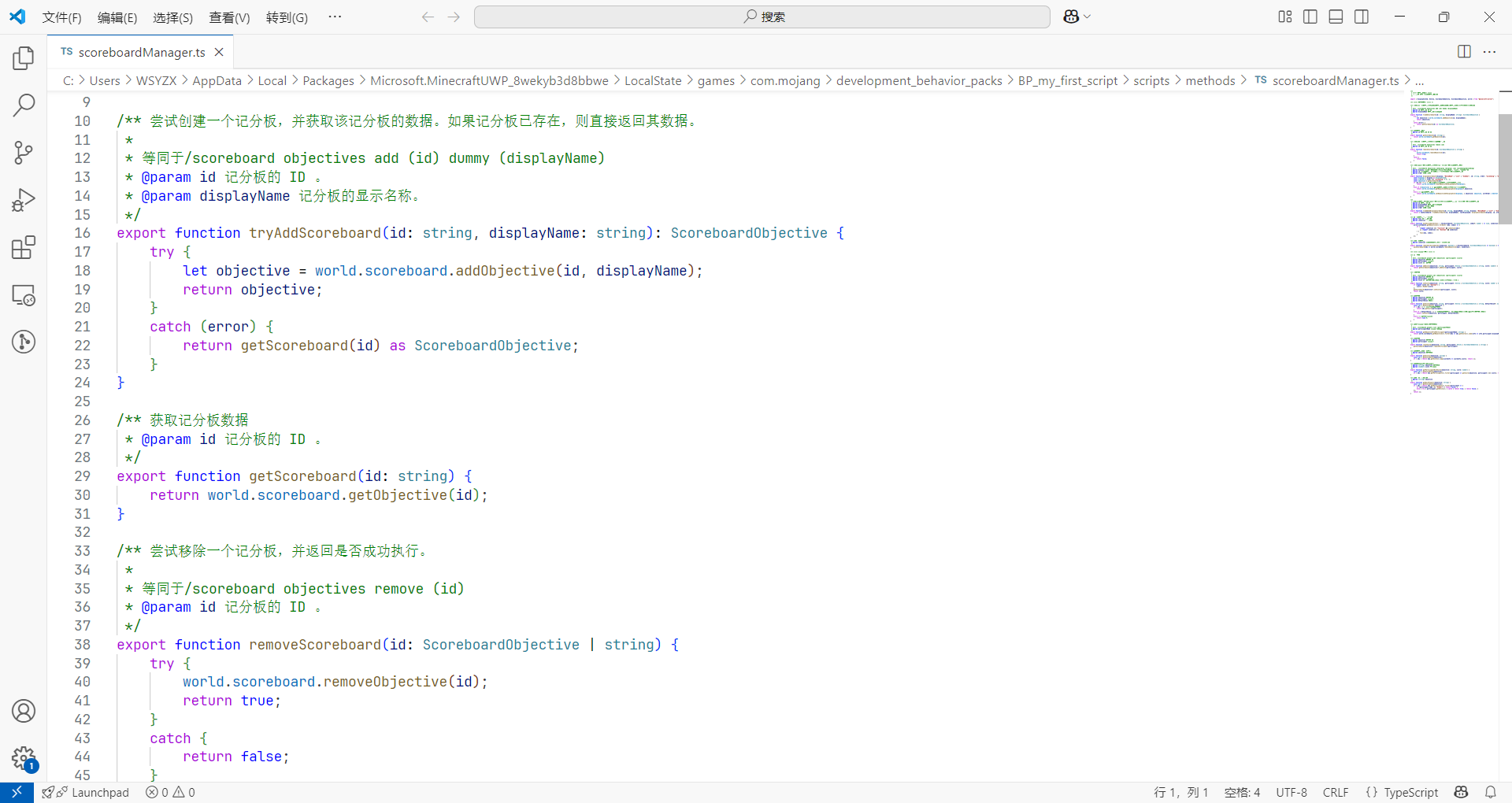Toggle the primary side bar

(1310, 17)
